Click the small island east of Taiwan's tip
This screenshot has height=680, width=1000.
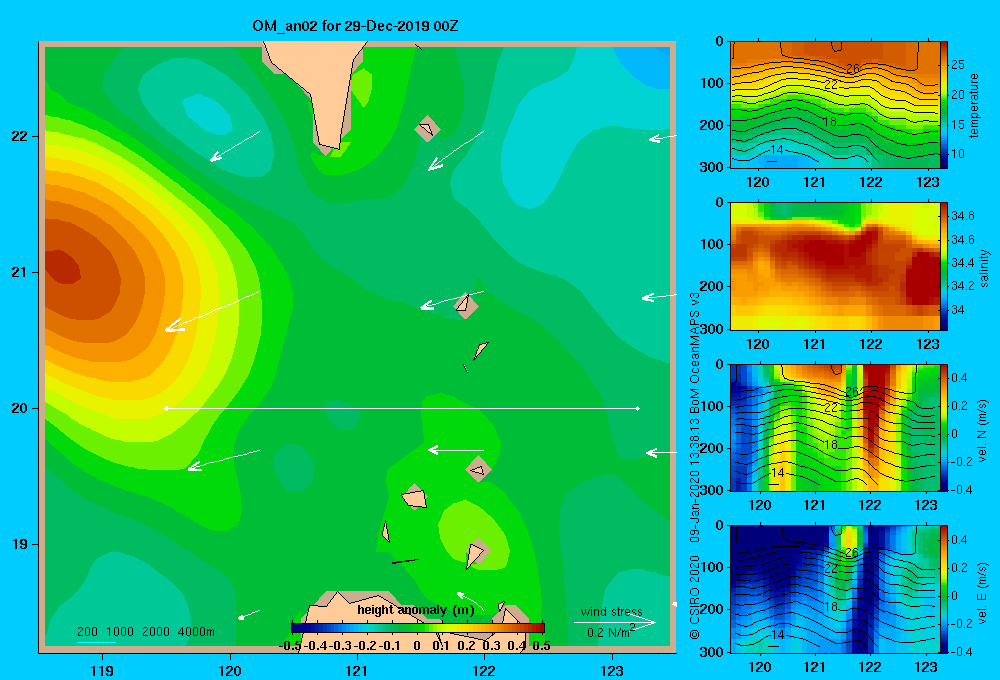[427, 129]
